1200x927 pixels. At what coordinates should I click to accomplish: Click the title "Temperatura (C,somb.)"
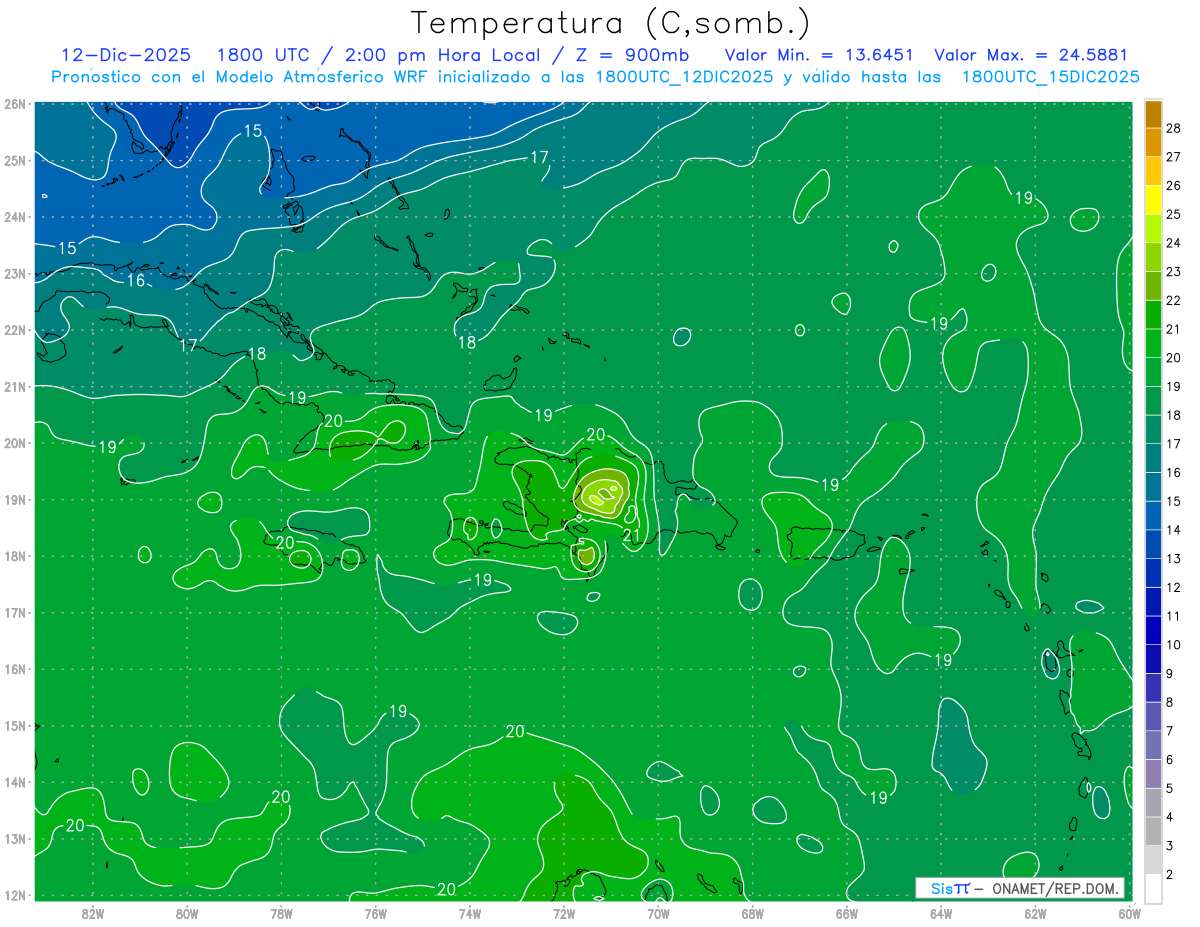coord(611,24)
